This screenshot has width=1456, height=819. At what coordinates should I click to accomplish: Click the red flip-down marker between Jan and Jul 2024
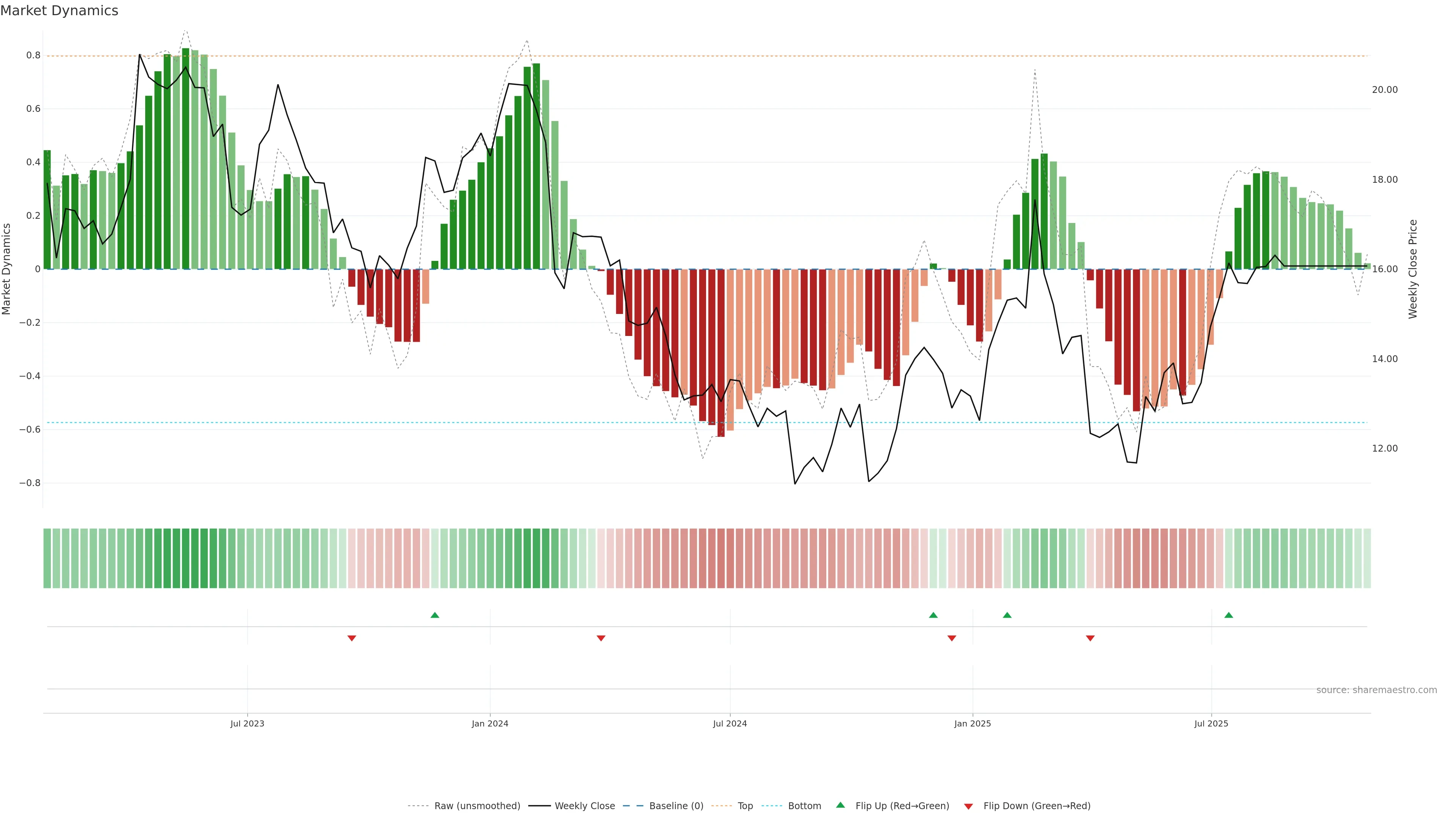[x=601, y=638]
